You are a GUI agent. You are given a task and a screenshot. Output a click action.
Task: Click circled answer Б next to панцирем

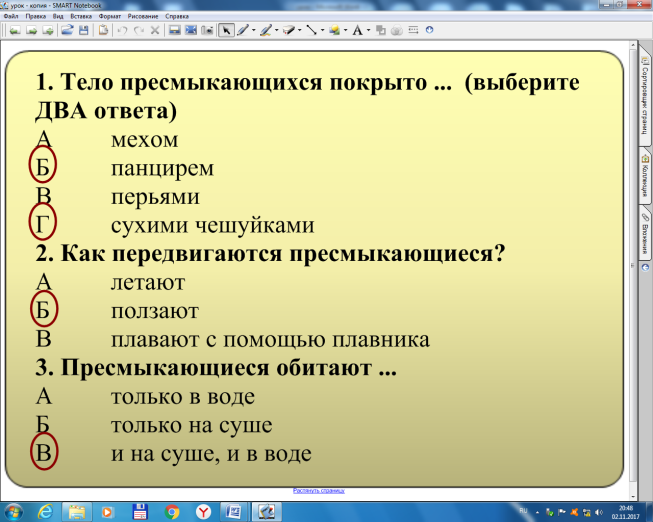pos(43,167)
